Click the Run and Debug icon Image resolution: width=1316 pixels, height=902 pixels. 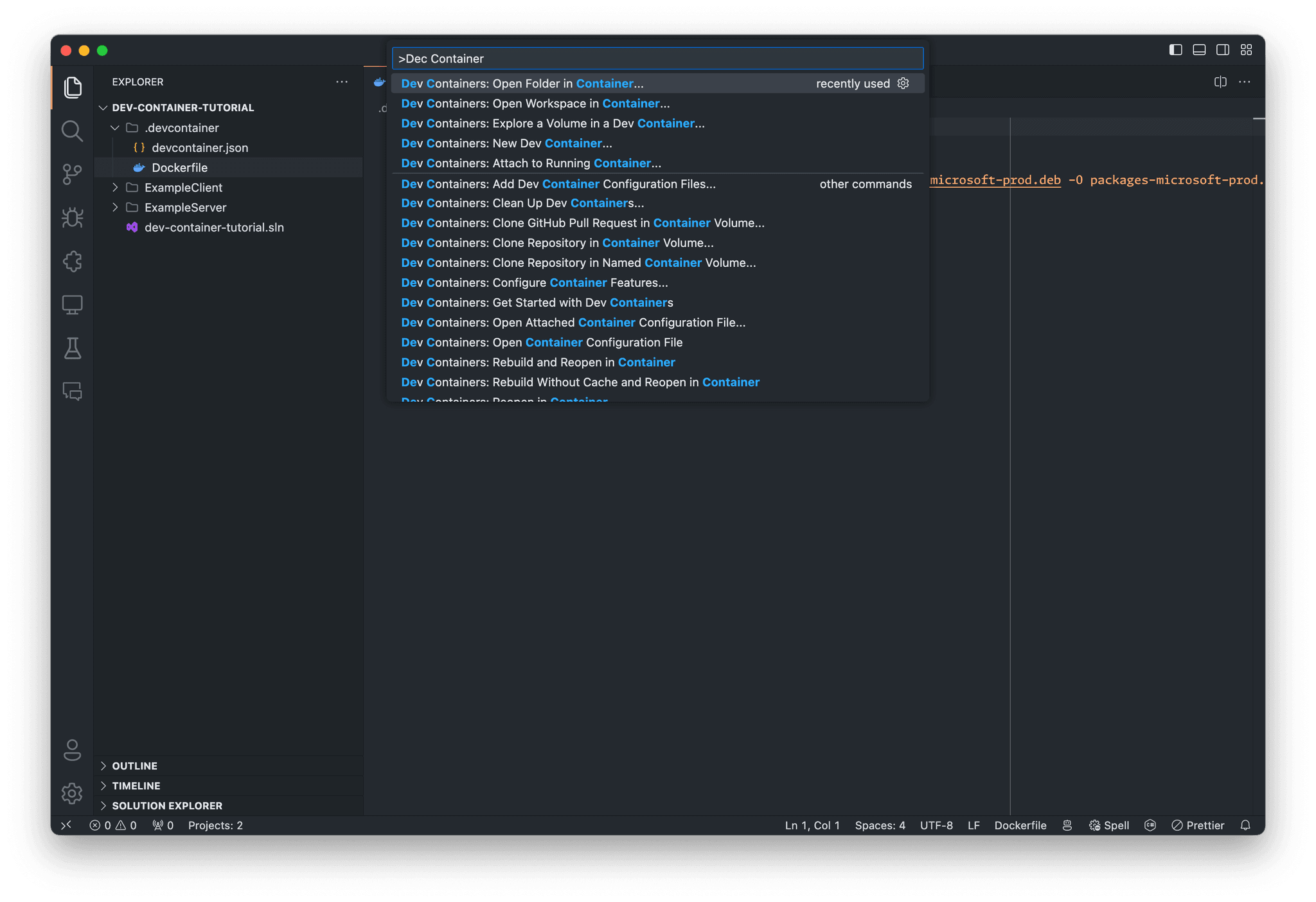(73, 218)
